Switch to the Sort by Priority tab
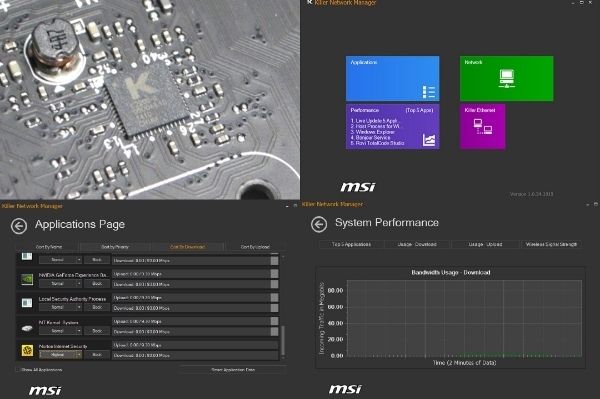This screenshot has width=600, height=399. [x=115, y=247]
